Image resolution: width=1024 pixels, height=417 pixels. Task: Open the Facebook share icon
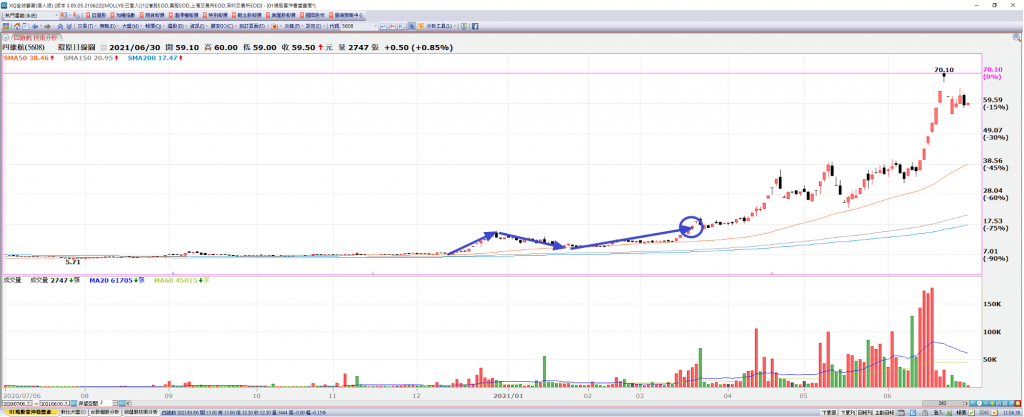point(475,26)
